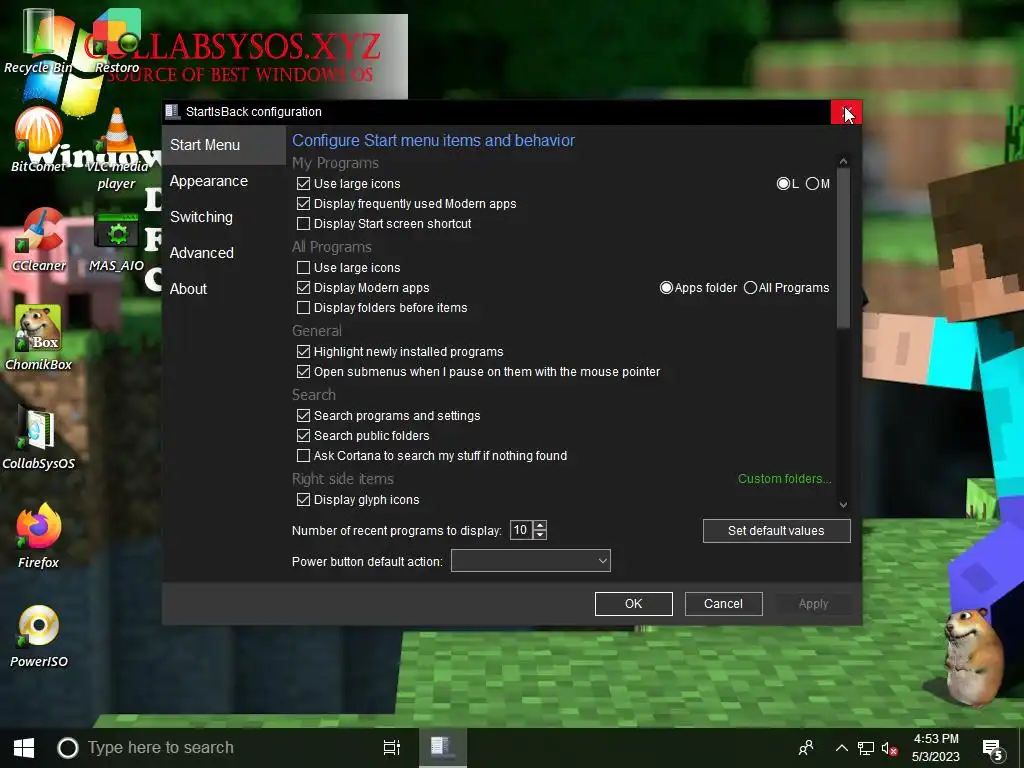Launch CCleaner desktop shortcut
Image resolution: width=1024 pixels, height=768 pixels.
coord(39,240)
